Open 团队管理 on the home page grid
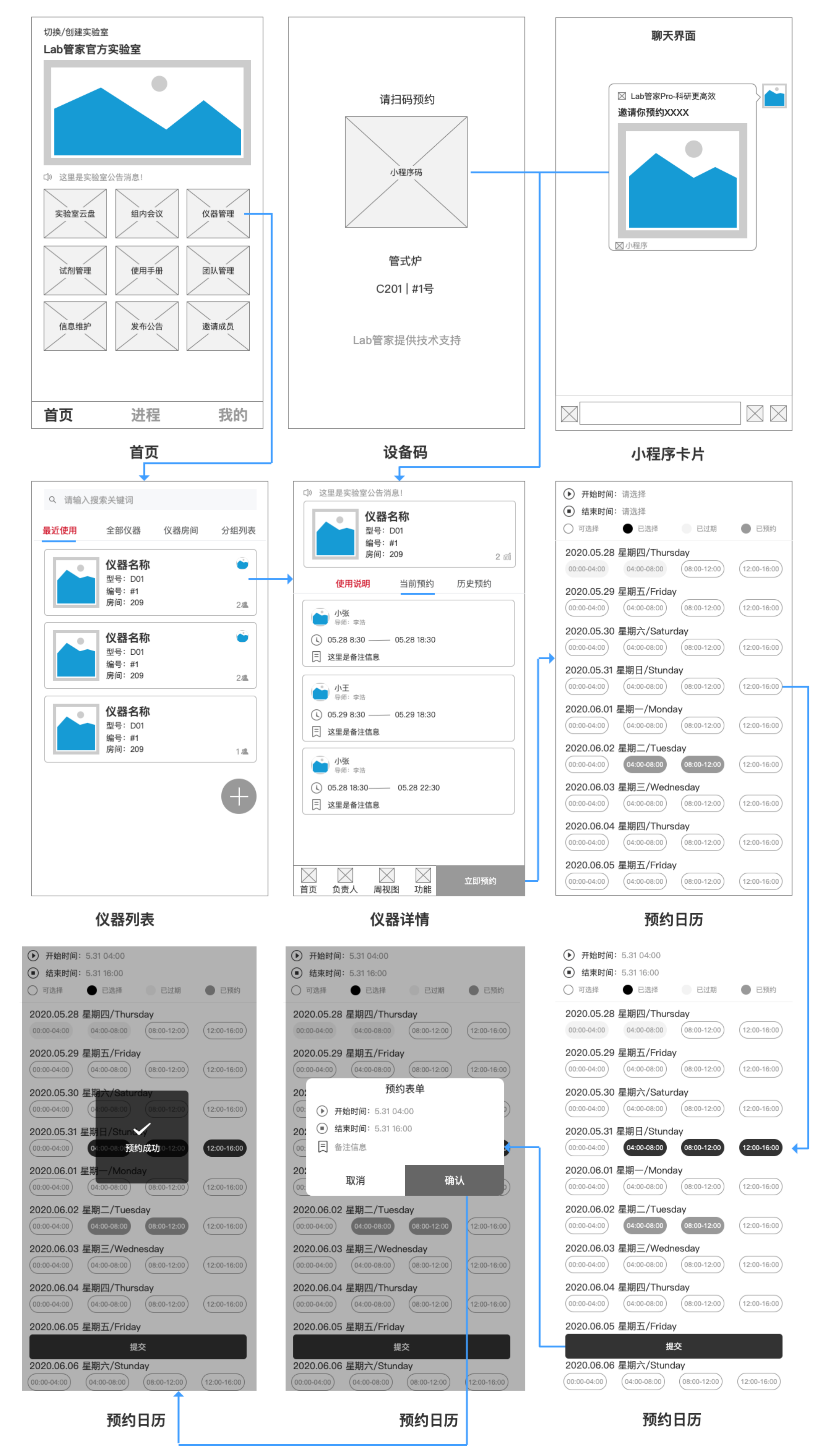Image resolution: width=819 pixels, height=1456 pixels. pyautogui.click(x=218, y=270)
